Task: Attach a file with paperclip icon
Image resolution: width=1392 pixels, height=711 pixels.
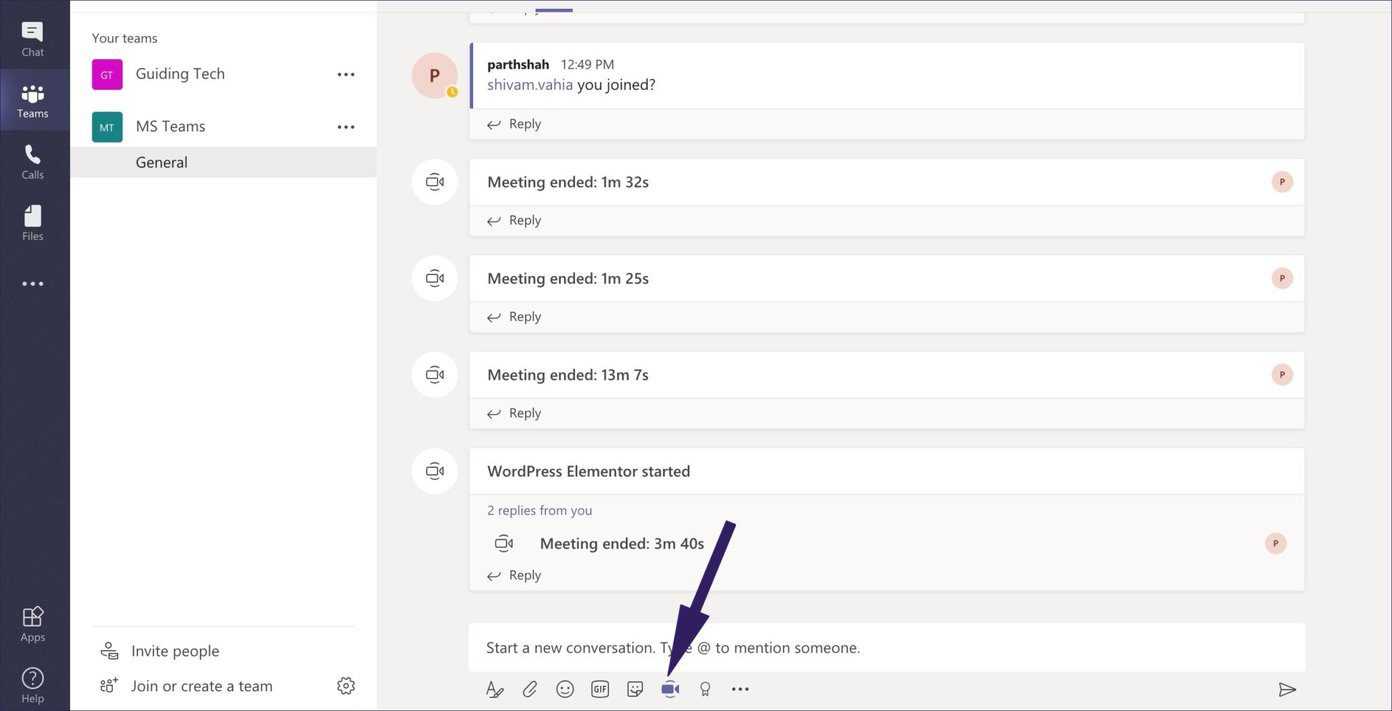Action: 530,689
